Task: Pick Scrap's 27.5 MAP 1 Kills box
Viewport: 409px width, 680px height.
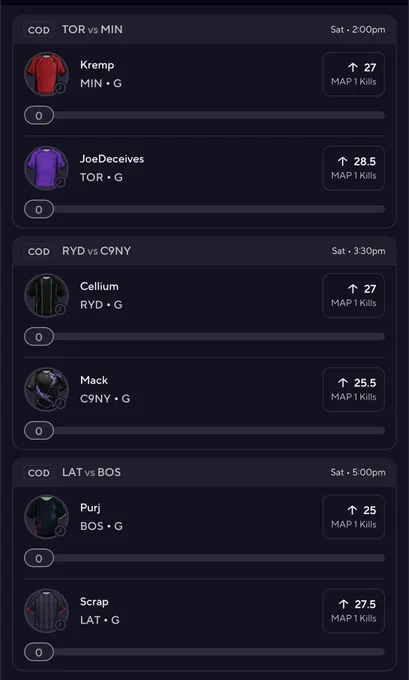Action: coord(353,611)
